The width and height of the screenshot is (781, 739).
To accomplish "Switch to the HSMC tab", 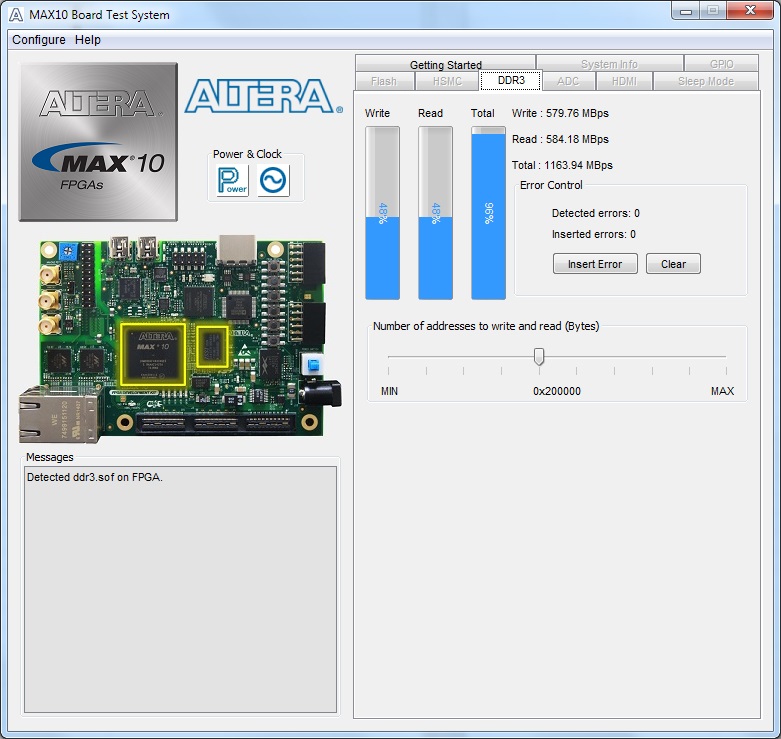I will coord(447,81).
